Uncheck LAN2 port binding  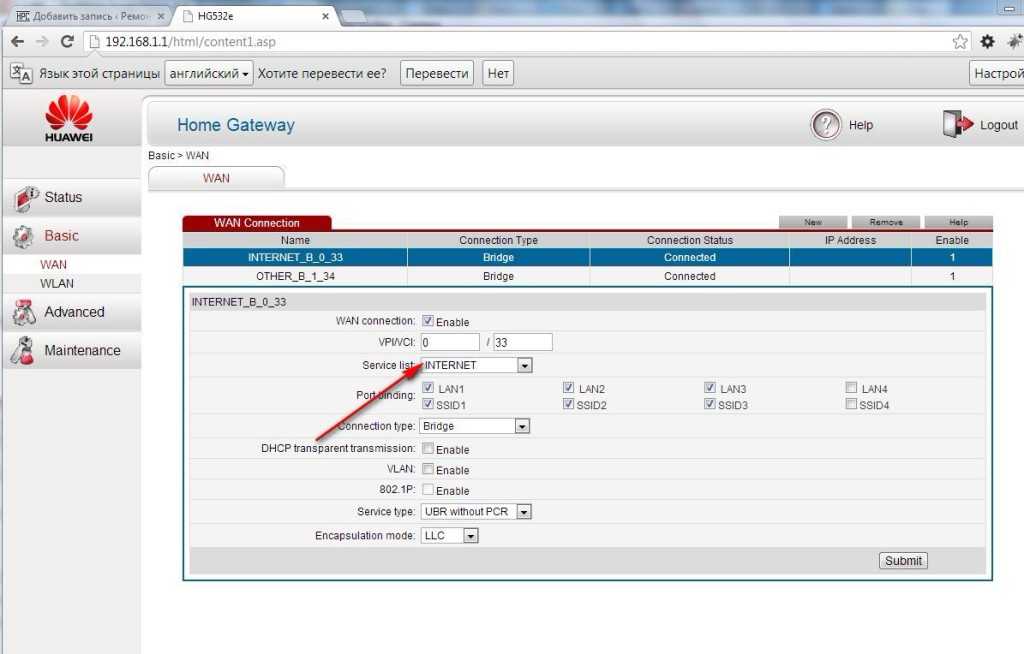click(568, 387)
